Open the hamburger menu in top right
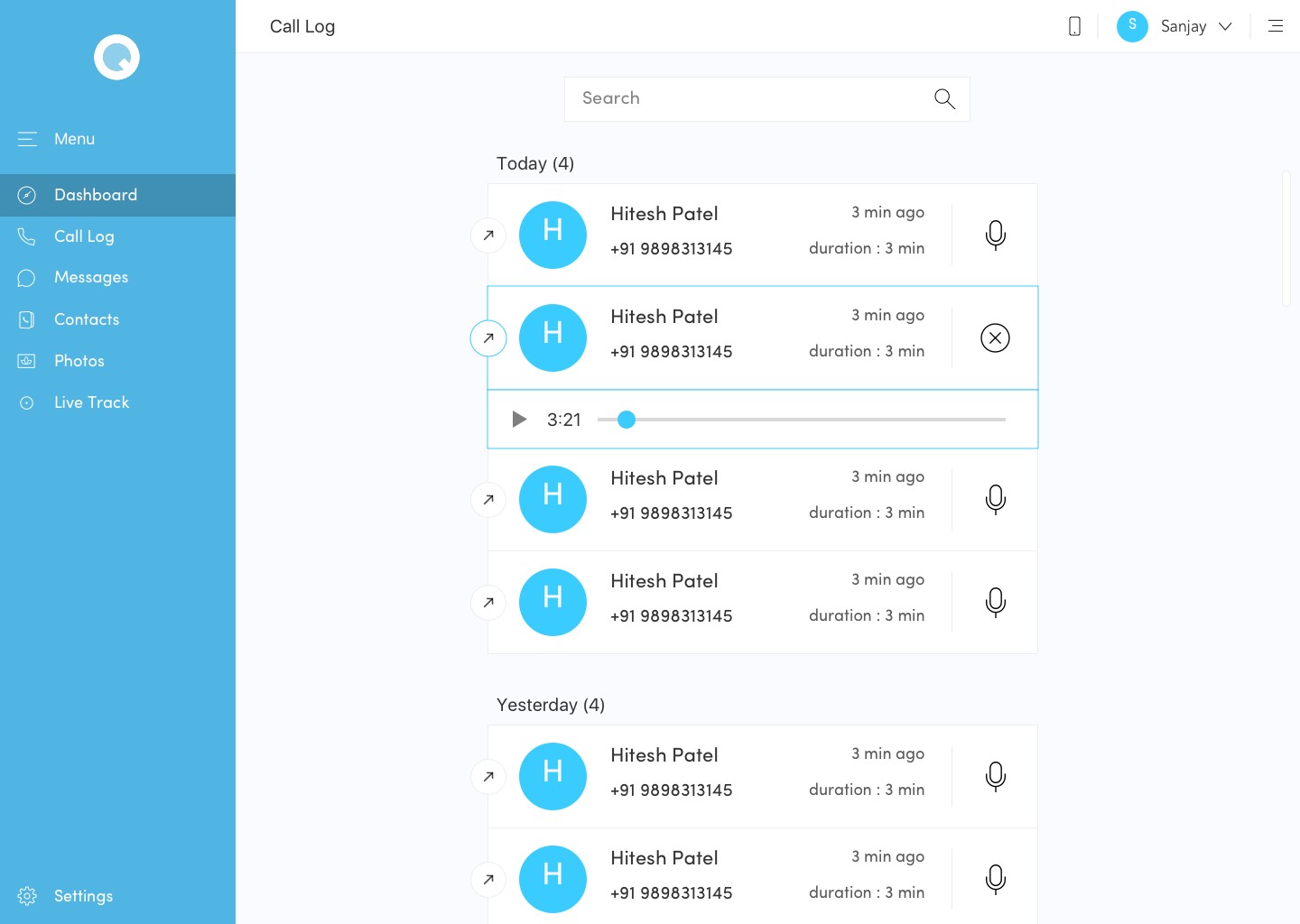Viewport: 1300px width, 924px height. click(x=1275, y=26)
